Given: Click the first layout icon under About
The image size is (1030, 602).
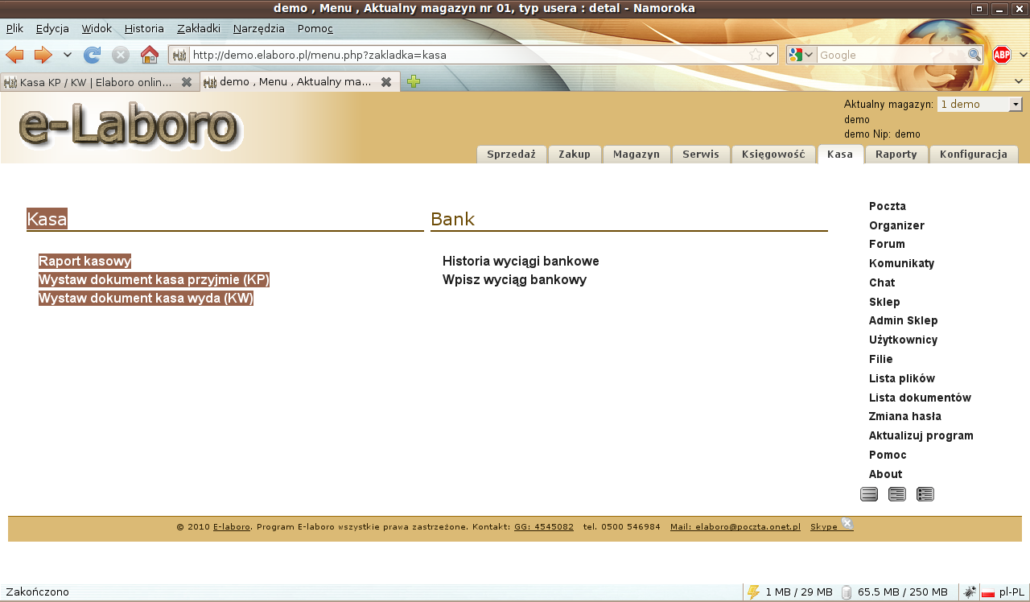Looking at the screenshot, I should (x=869, y=494).
